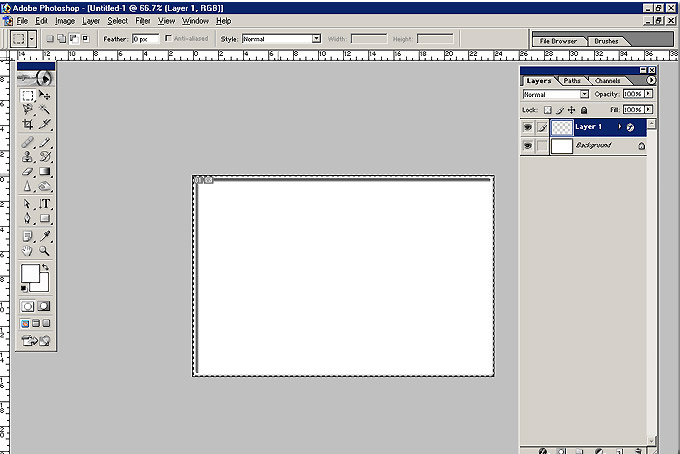Select the Rectangular Marquee tool
This screenshot has width=680, height=454.
point(28,95)
